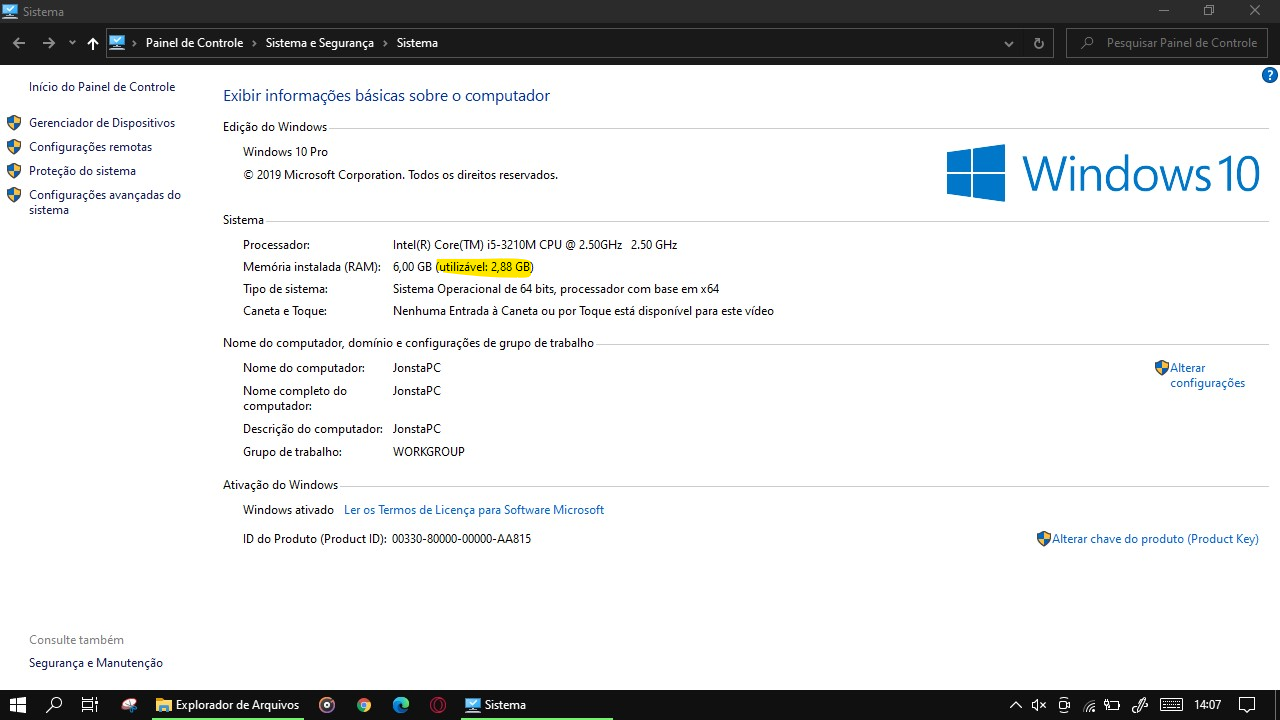
Task: Click the Alterar configurações link
Action: coord(1207,375)
